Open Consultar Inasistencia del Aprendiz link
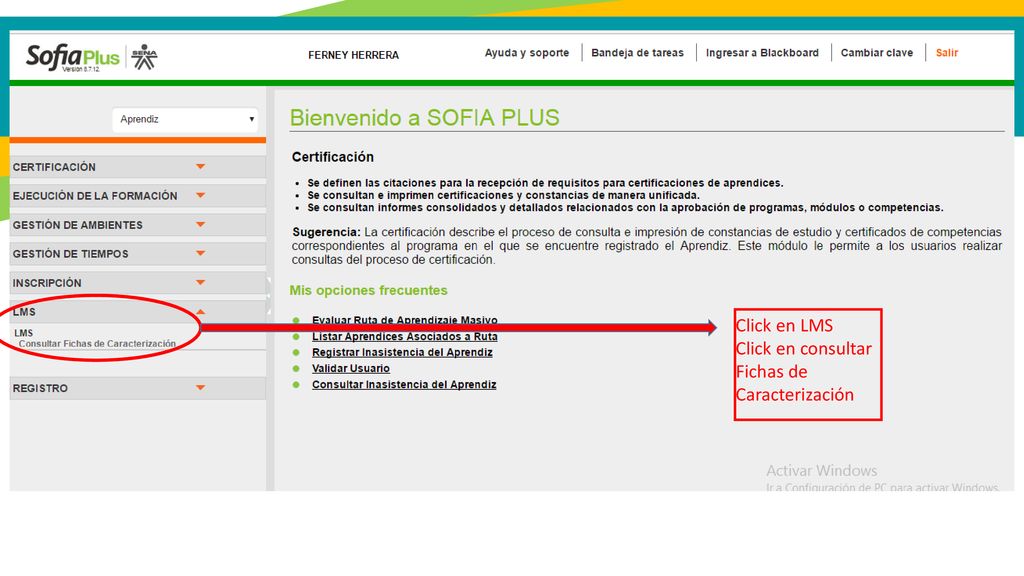The image size is (1024, 576). pos(404,385)
